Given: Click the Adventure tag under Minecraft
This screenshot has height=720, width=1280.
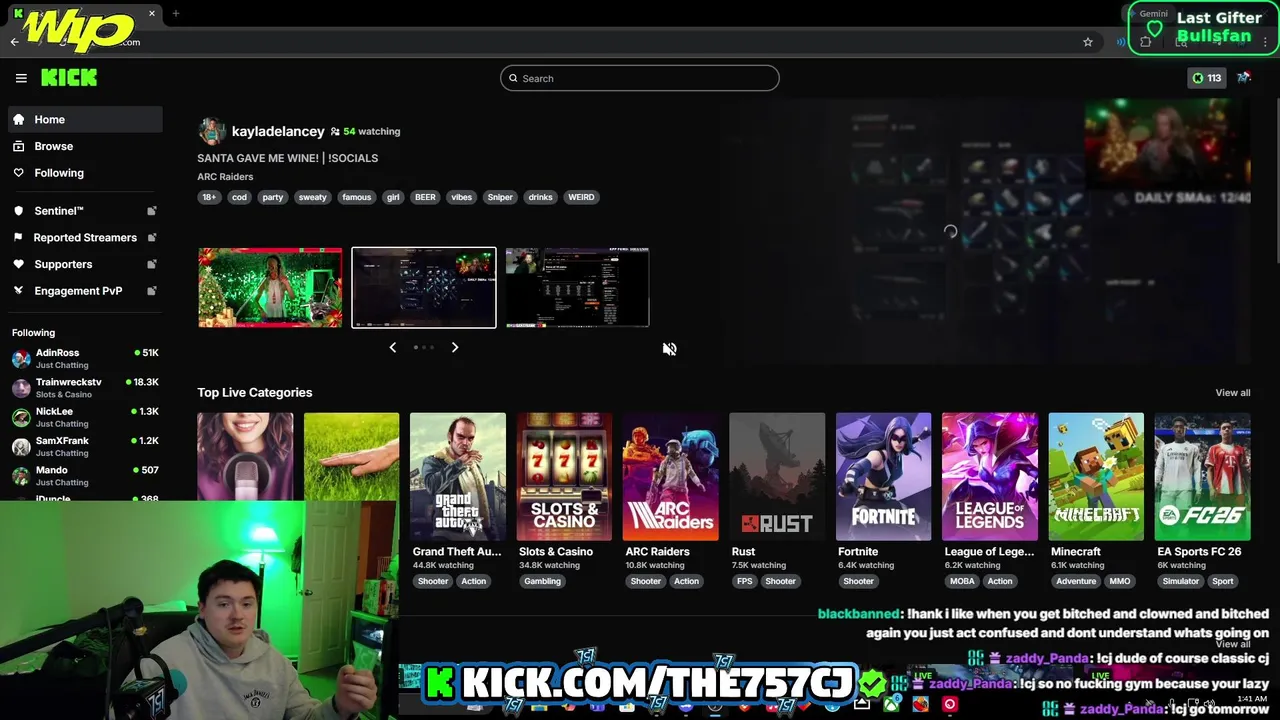Looking at the screenshot, I should tap(1076, 581).
